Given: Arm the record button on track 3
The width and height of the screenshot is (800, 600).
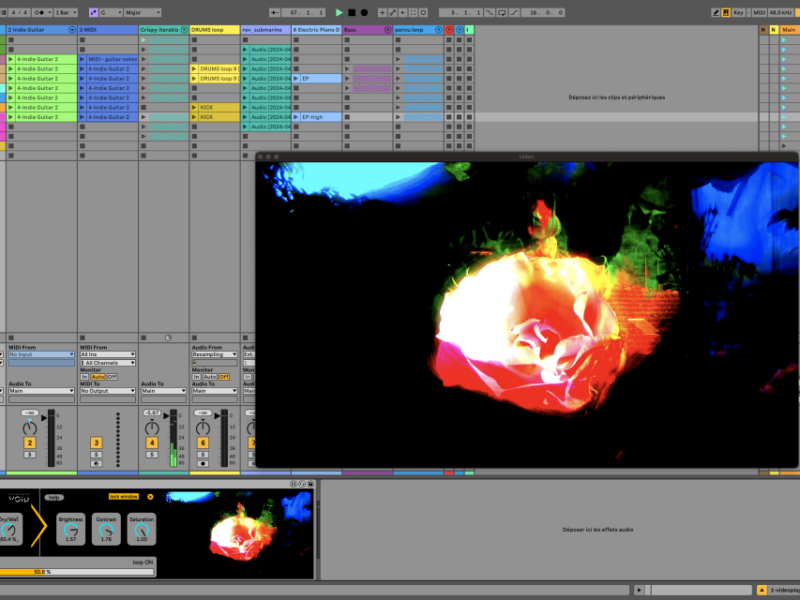Looking at the screenshot, I should click(x=96, y=463).
